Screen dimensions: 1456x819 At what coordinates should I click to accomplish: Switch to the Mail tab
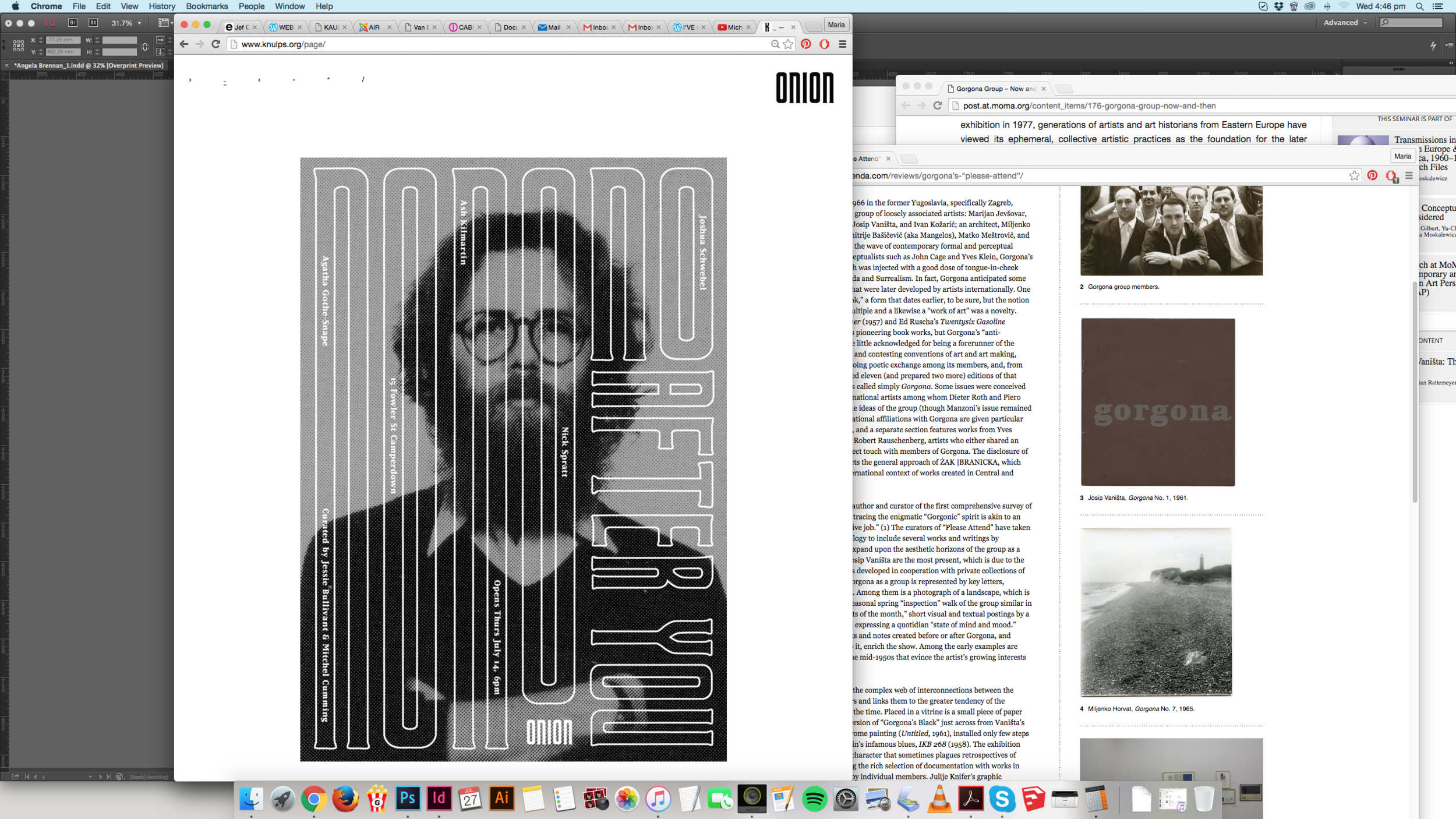[554, 27]
